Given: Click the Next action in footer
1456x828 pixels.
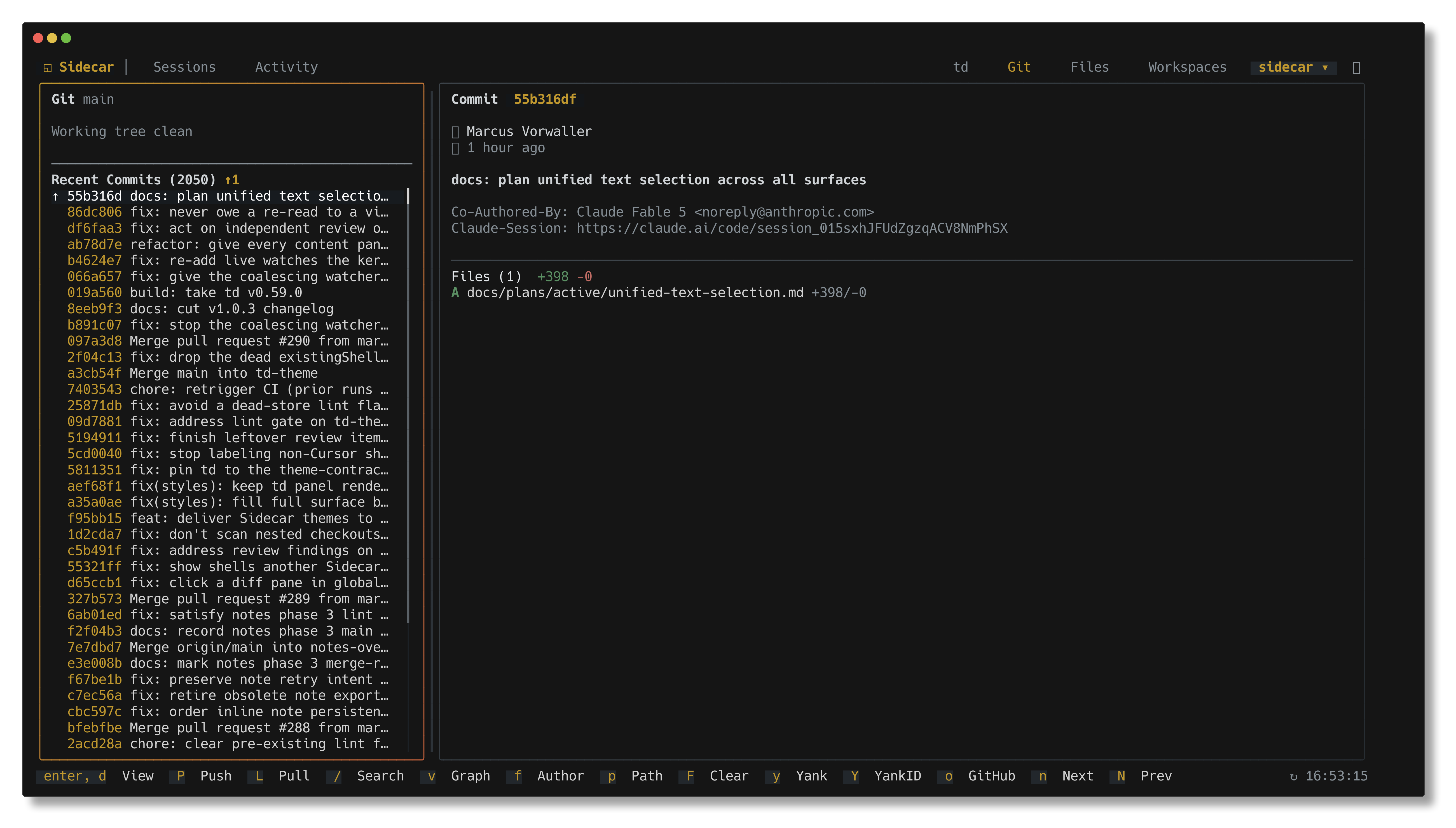Looking at the screenshot, I should (1078, 776).
